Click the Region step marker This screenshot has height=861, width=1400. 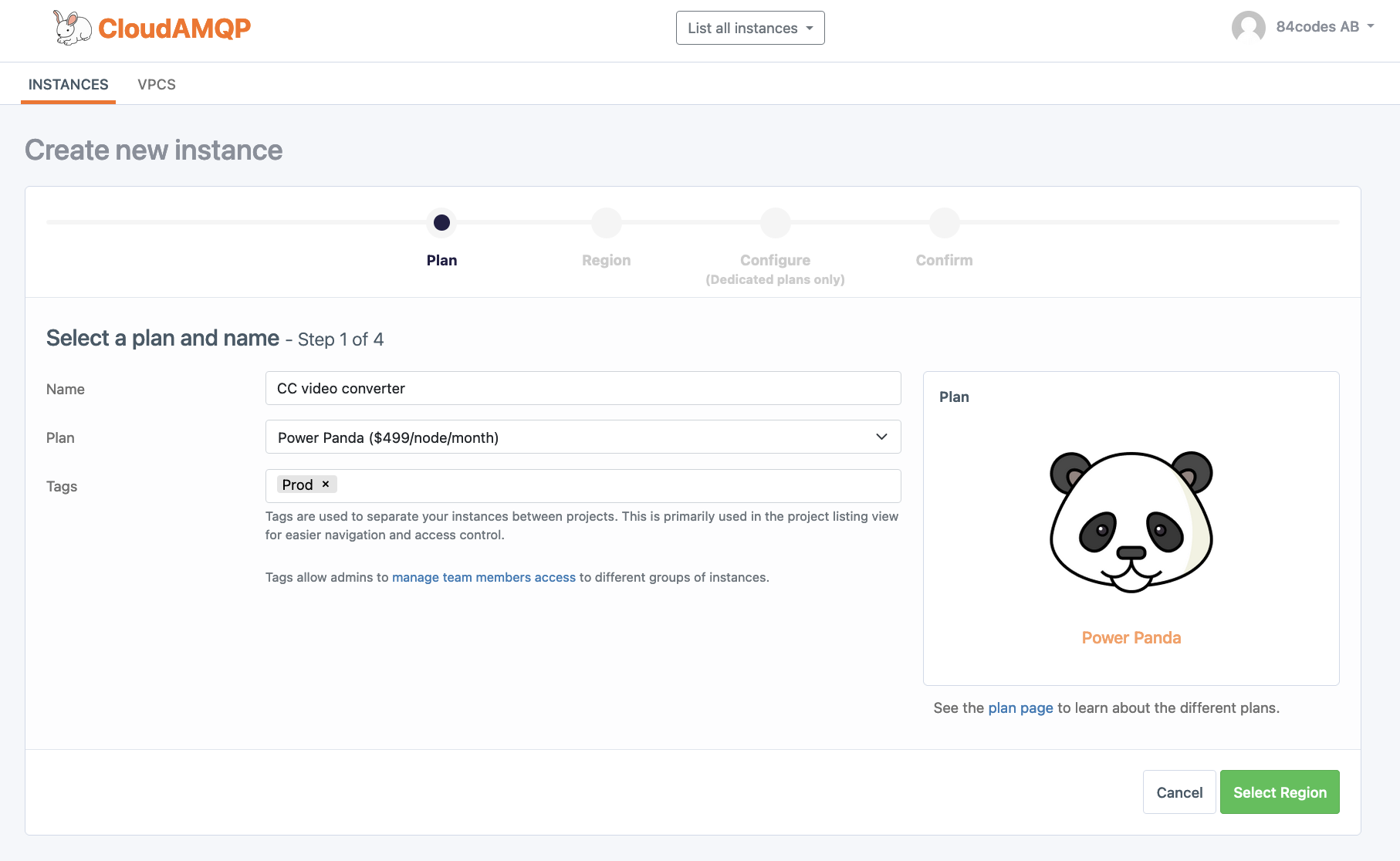tap(607, 223)
